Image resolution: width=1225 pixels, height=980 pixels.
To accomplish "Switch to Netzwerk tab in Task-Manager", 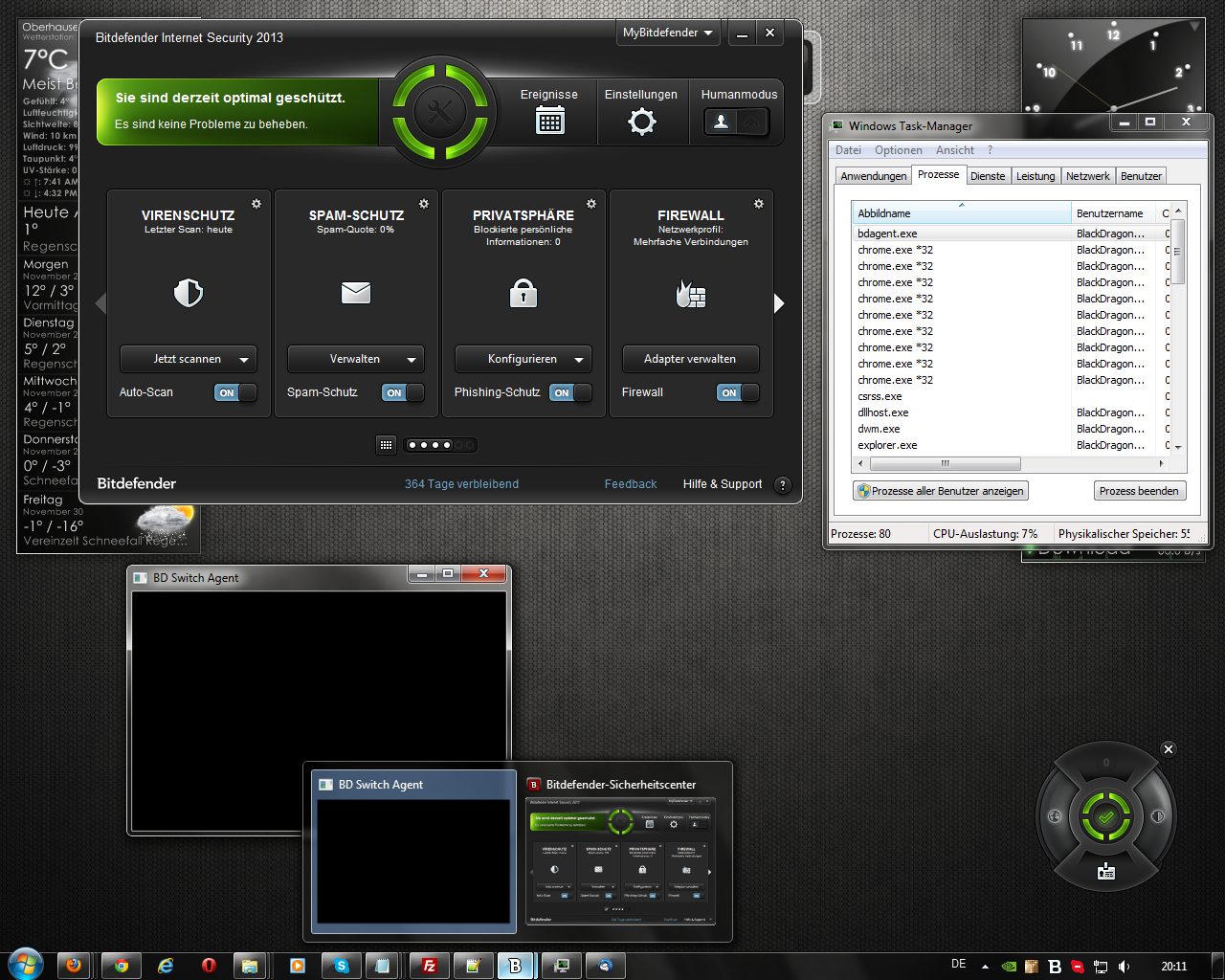I will [1088, 176].
